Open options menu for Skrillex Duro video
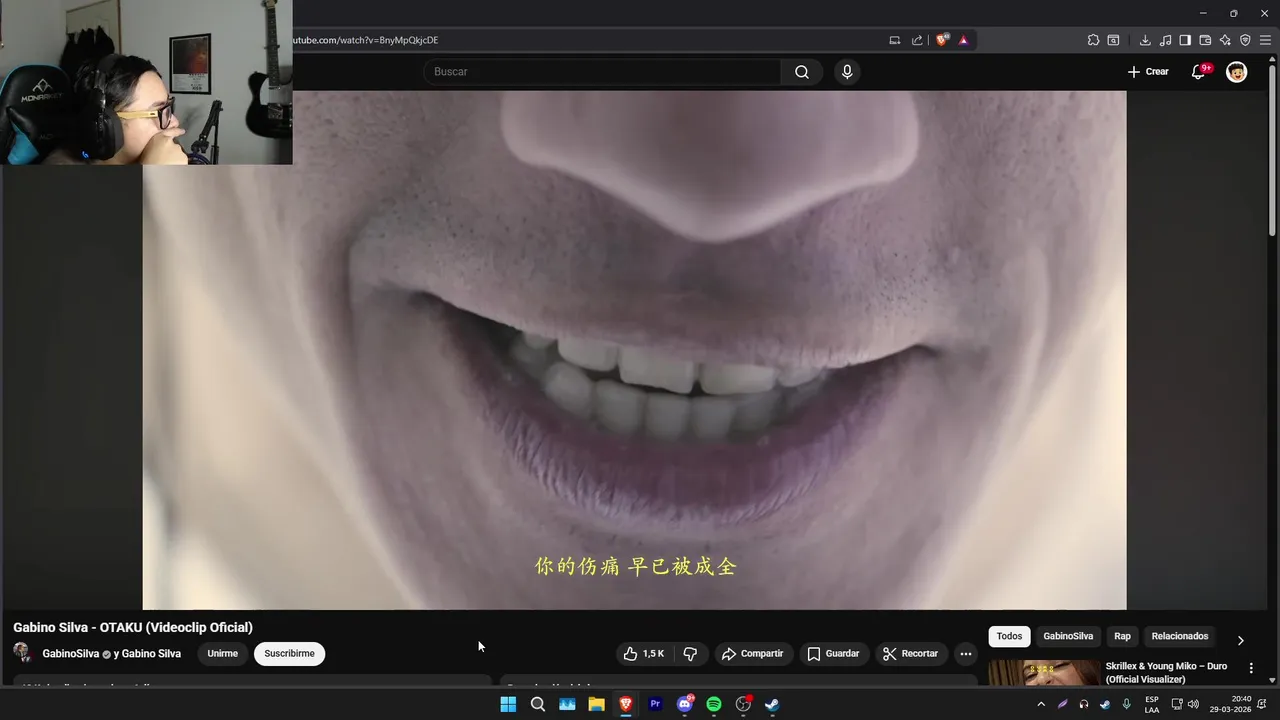 (1250, 667)
